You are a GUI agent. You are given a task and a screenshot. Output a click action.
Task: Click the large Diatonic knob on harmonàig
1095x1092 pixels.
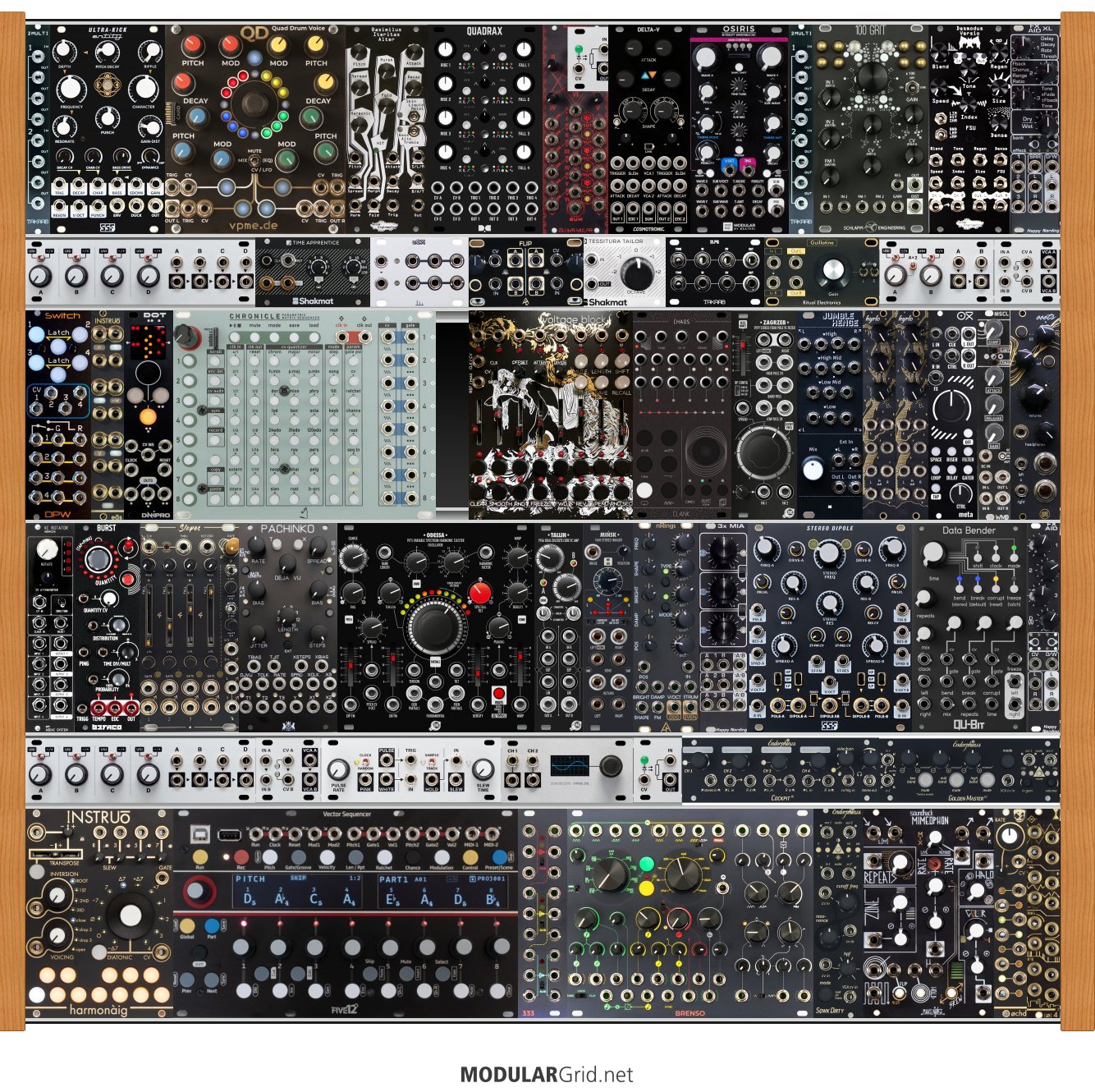pos(130,915)
